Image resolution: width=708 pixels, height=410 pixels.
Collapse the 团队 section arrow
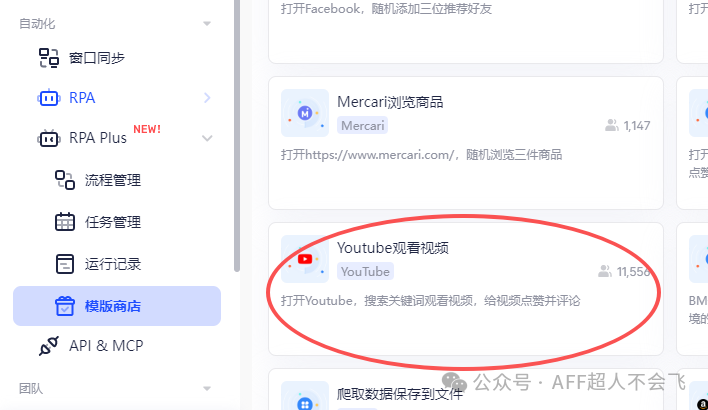pyautogui.click(x=207, y=388)
